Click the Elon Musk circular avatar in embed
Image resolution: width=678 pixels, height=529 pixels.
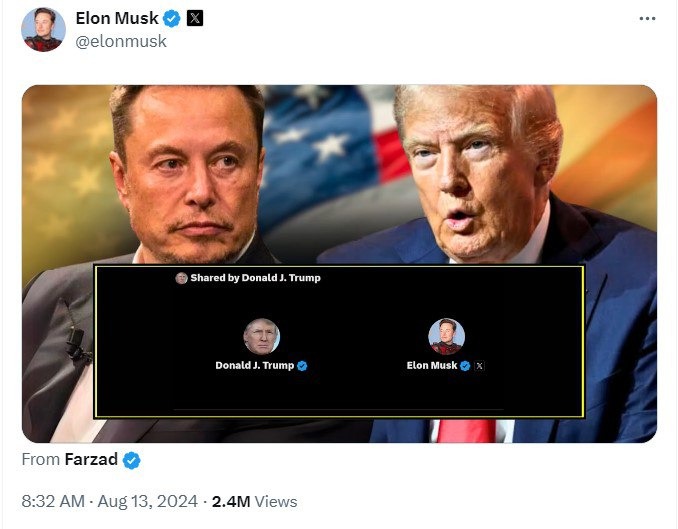coord(446,336)
